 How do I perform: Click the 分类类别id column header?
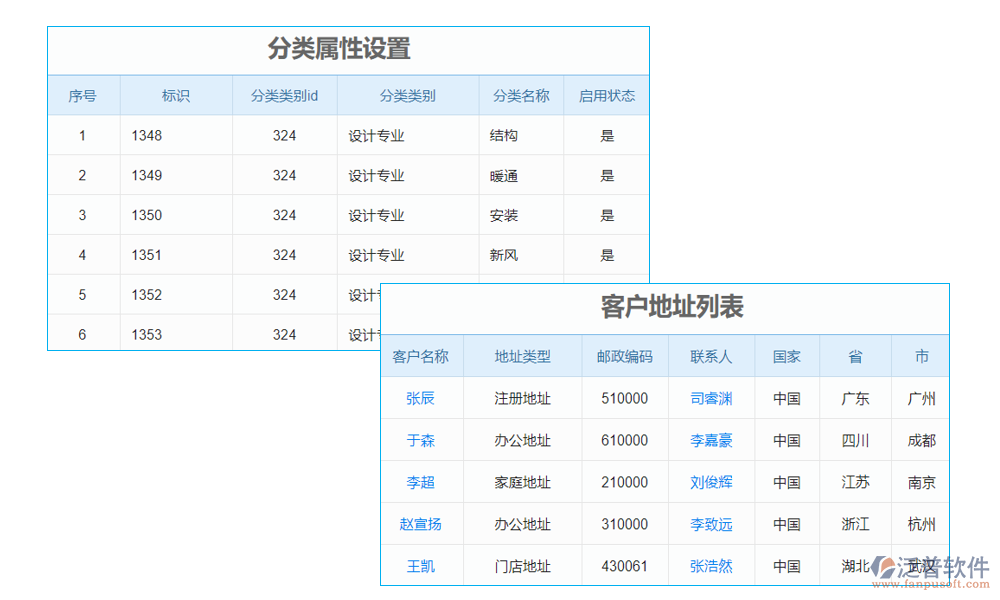point(284,95)
